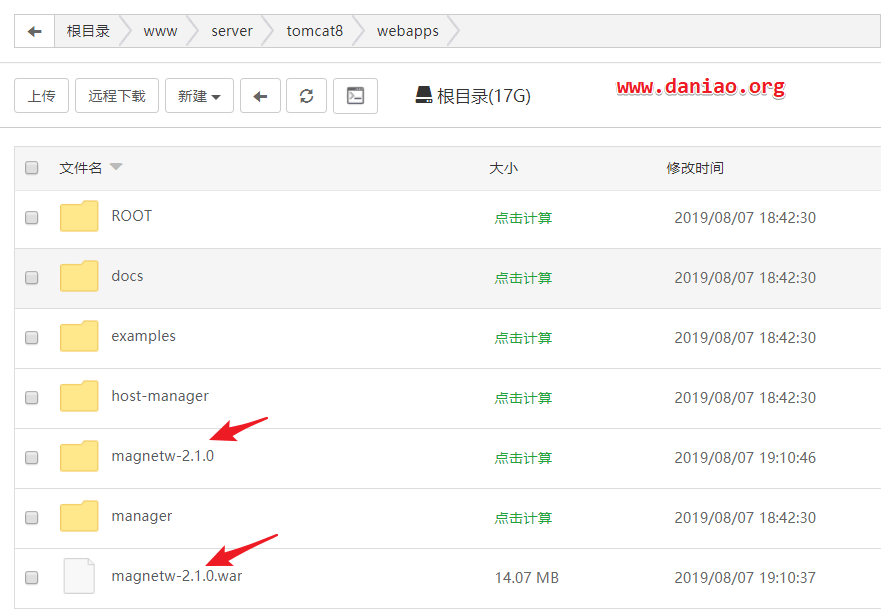Expand the 新建 dropdown

199,96
